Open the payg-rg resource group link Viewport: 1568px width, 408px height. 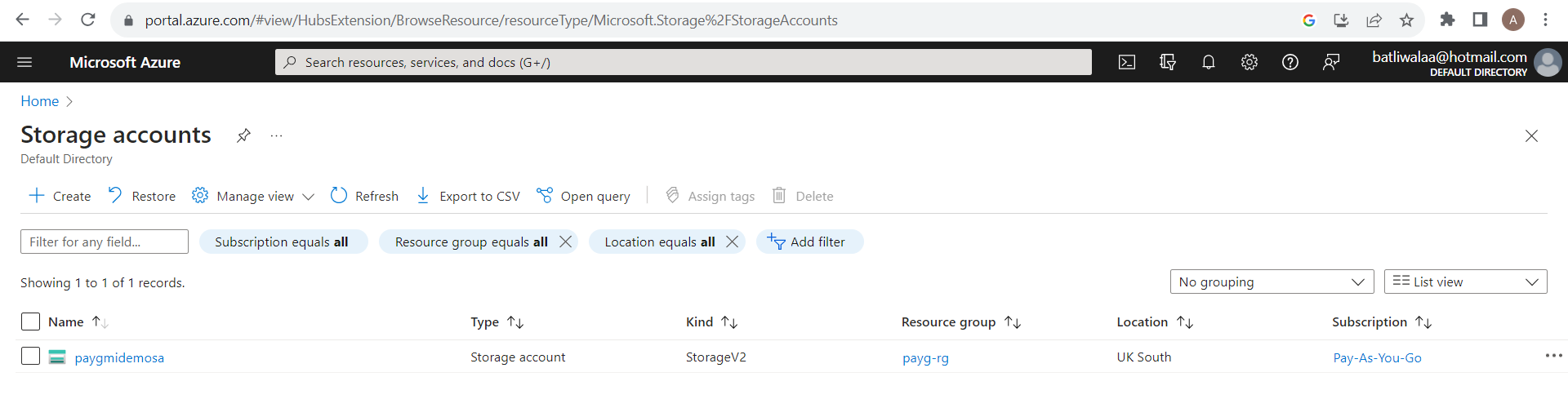click(x=925, y=357)
